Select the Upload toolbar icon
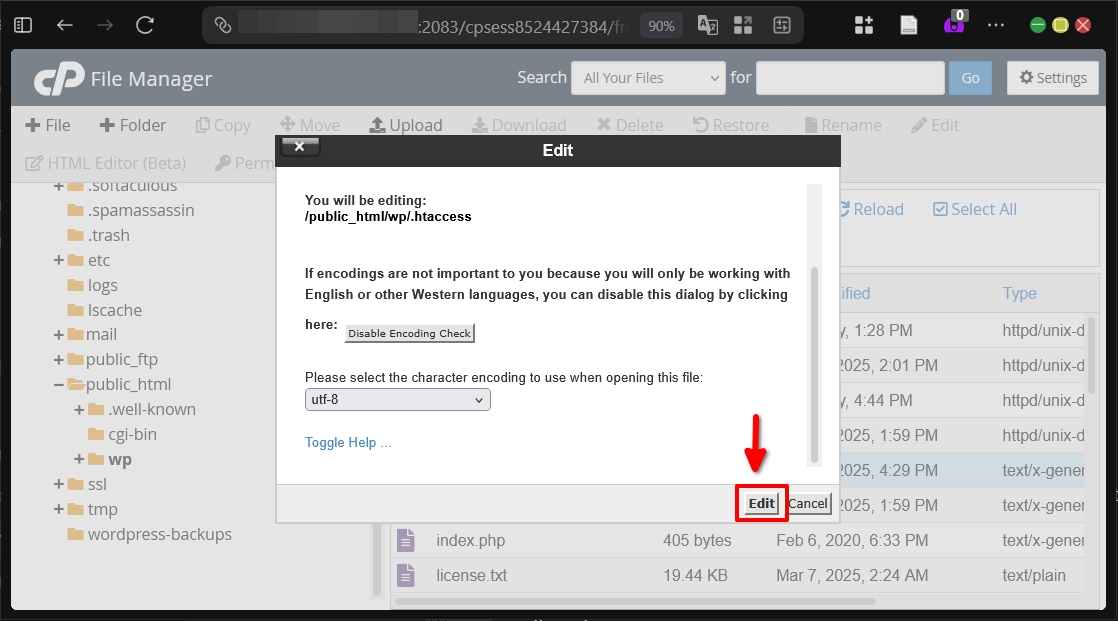1118x621 pixels. (x=406, y=125)
